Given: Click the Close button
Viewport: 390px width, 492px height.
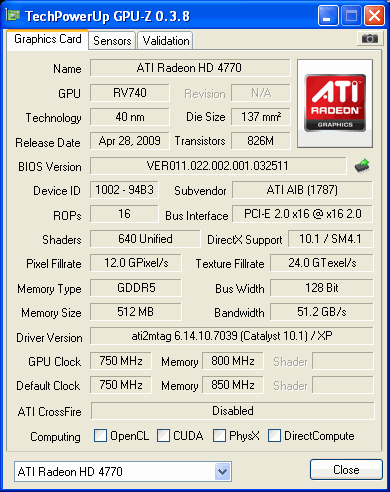Looking at the screenshot, I should (x=346, y=470).
